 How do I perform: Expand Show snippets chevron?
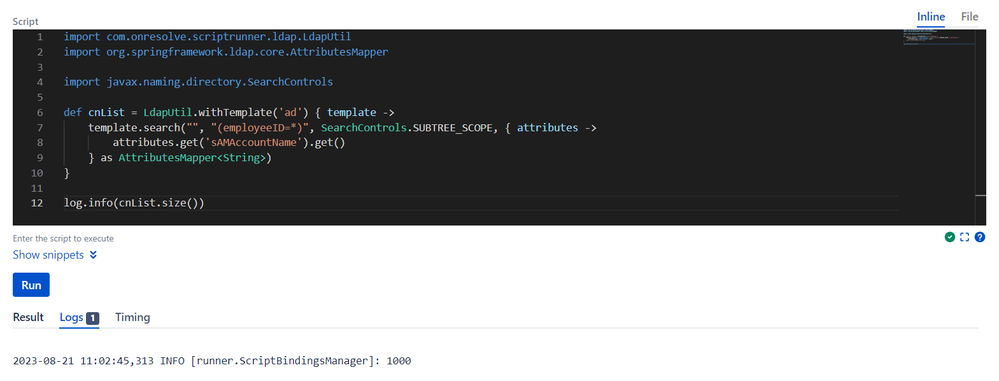click(x=93, y=255)
